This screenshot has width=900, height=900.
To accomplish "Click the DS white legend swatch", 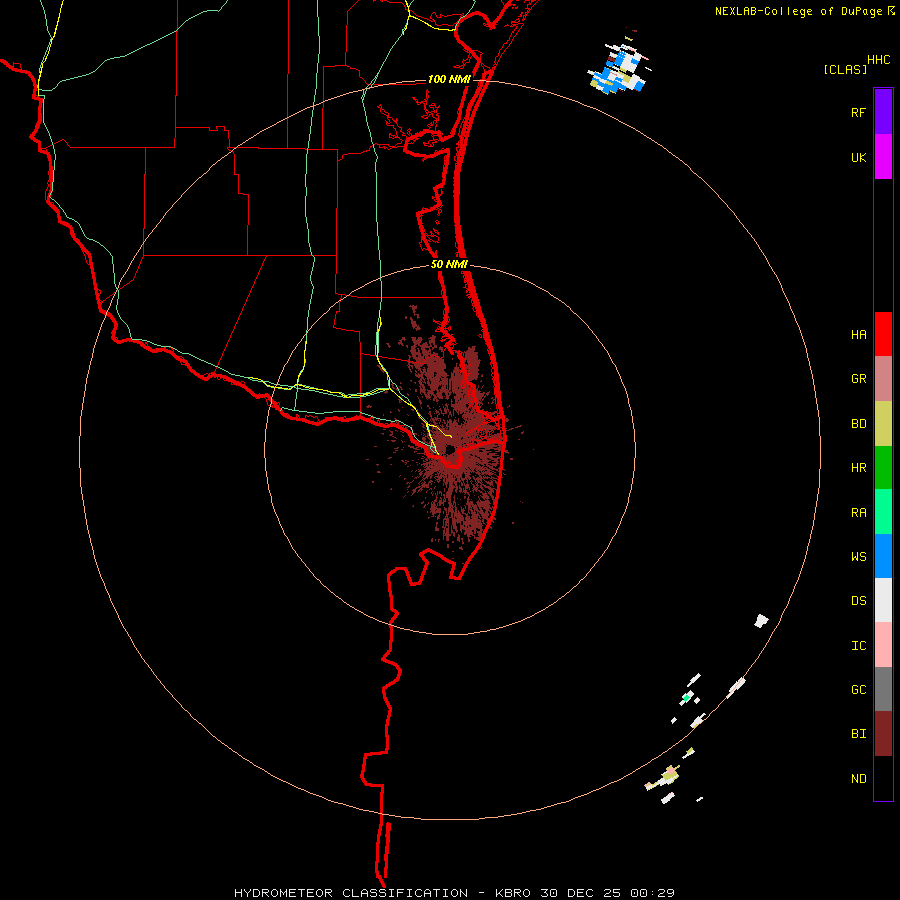I will click(883, 600).
